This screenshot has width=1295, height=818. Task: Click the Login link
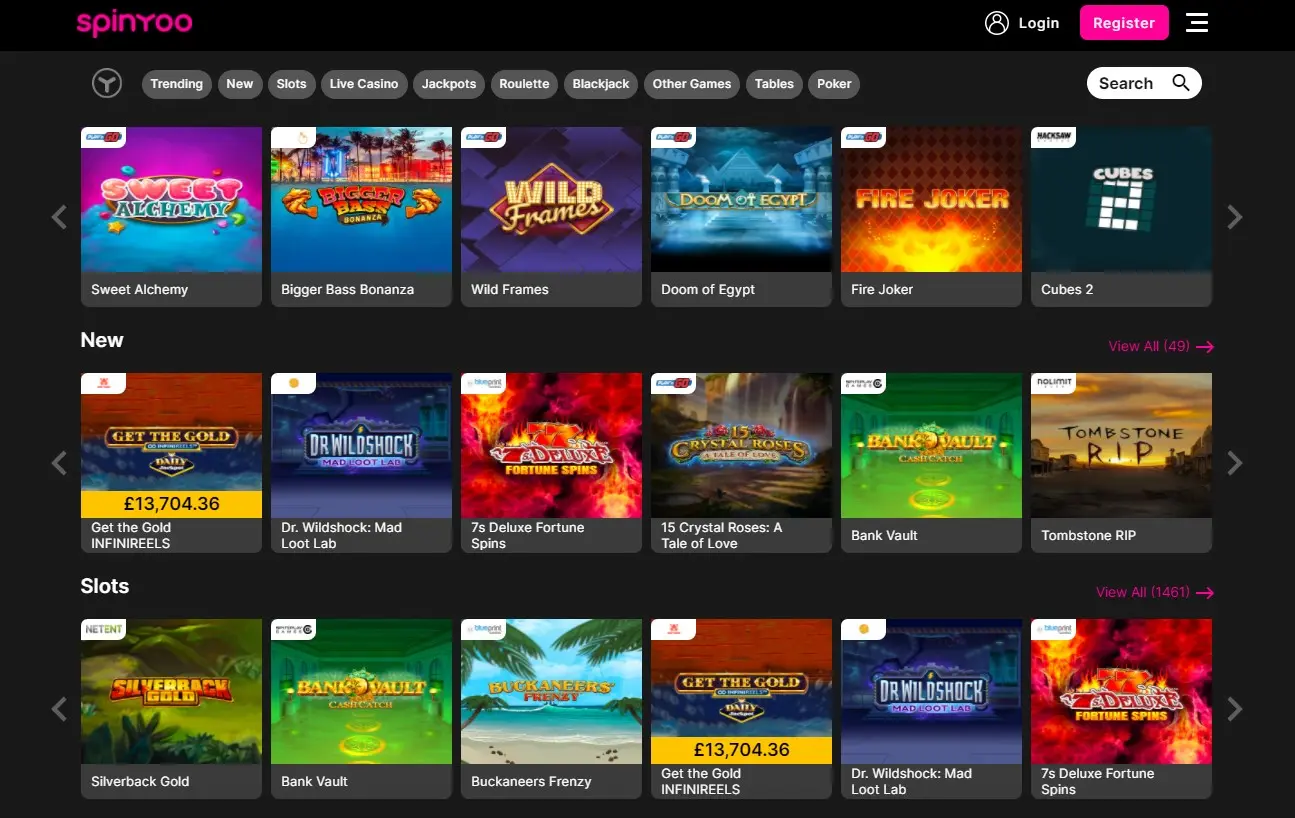coord(1038,23)
